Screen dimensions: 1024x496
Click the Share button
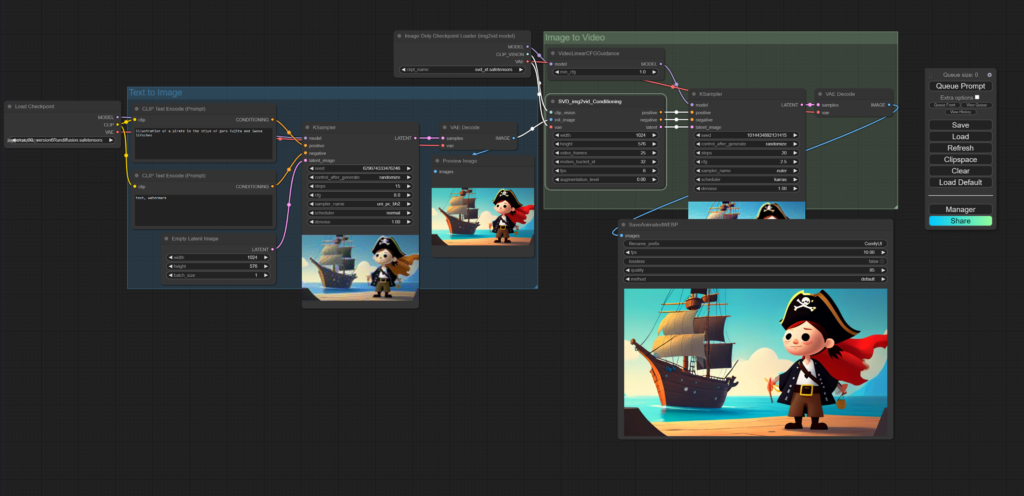click(x=960, y=221)
